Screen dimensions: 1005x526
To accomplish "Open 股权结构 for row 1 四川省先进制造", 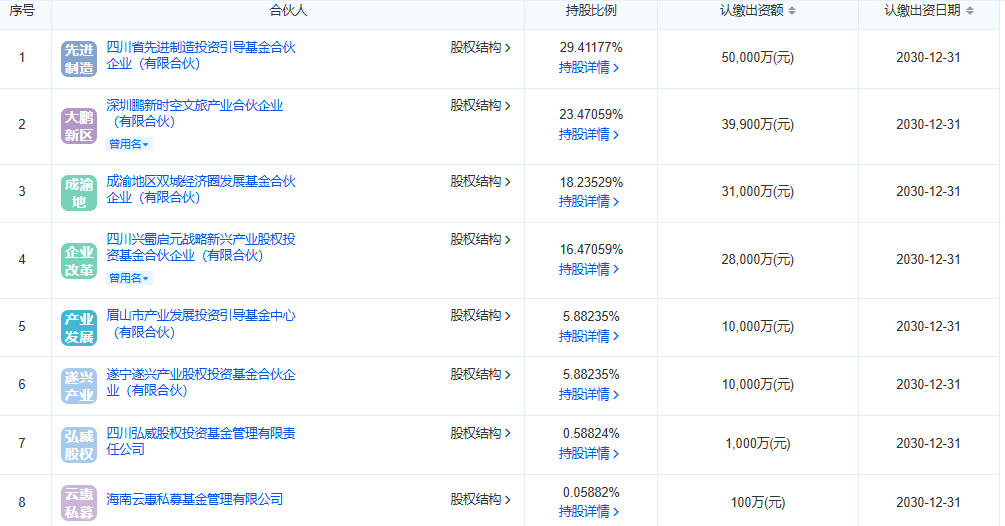I will [480, 47].
